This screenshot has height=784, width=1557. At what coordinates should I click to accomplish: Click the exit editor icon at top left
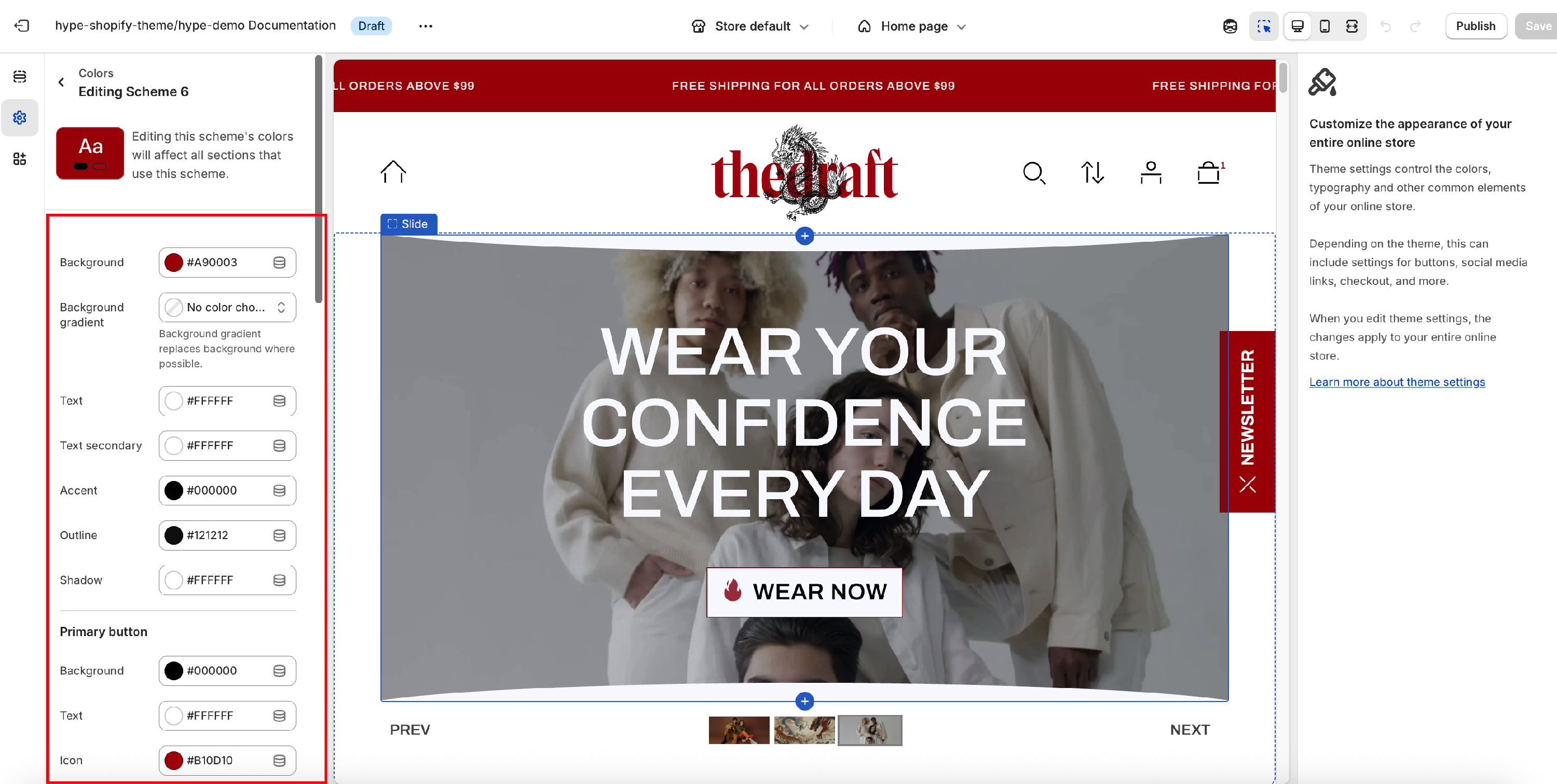tap(22, 25)
